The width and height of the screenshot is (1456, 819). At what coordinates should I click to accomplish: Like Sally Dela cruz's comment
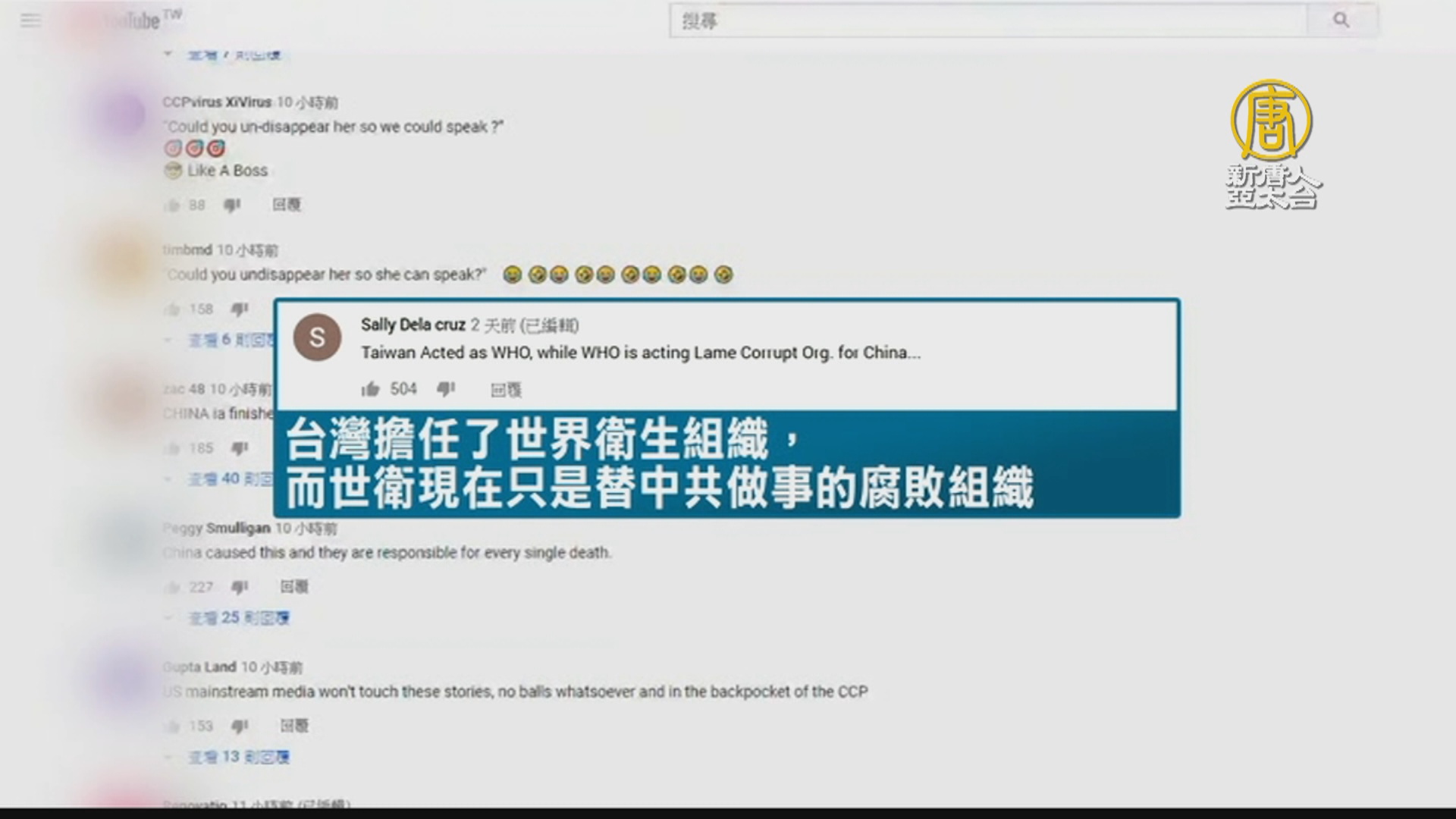tap(370, 390)
